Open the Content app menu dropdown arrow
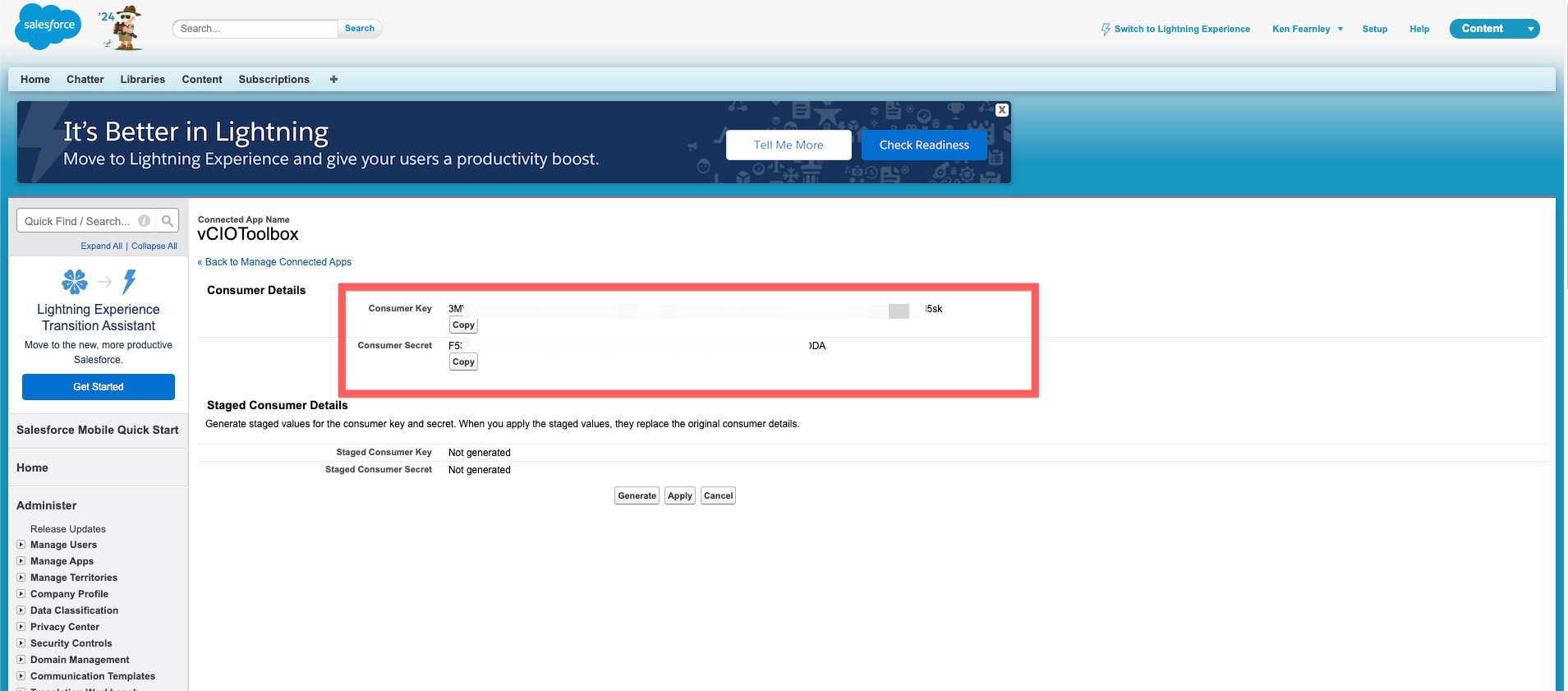The image size is (1568, 691). pyautogui.click(x=1530, y=29)
